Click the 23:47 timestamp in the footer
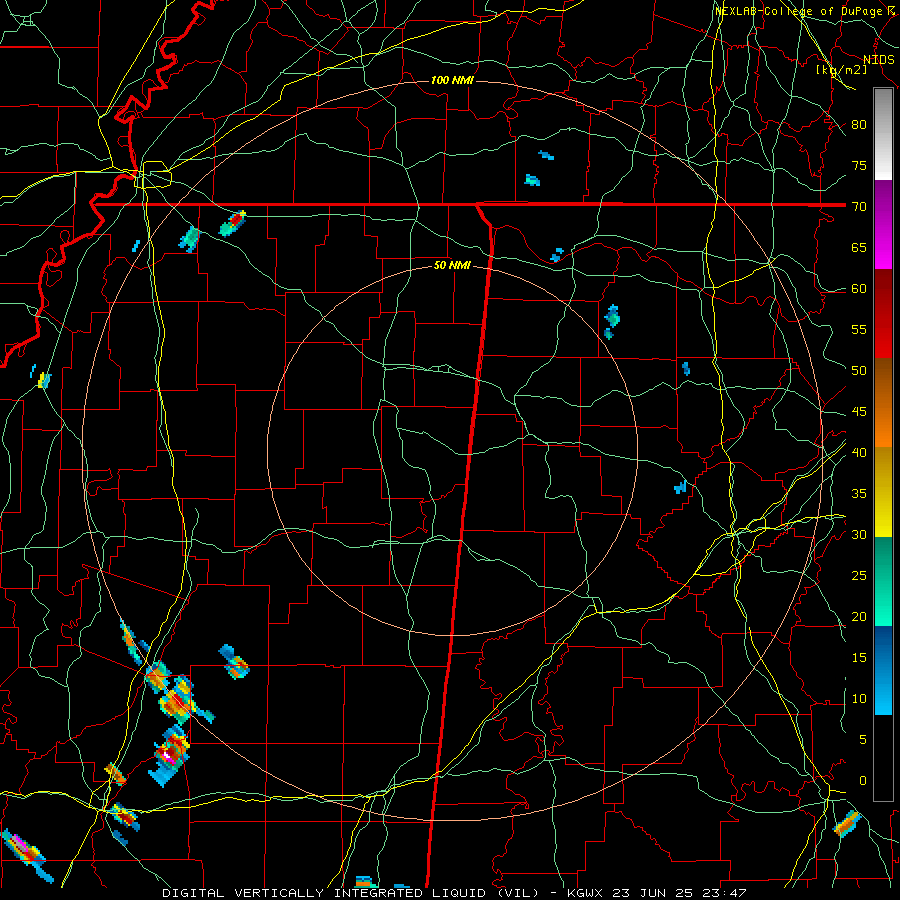This screenshot has height=900, width=900. coord(724,893)
